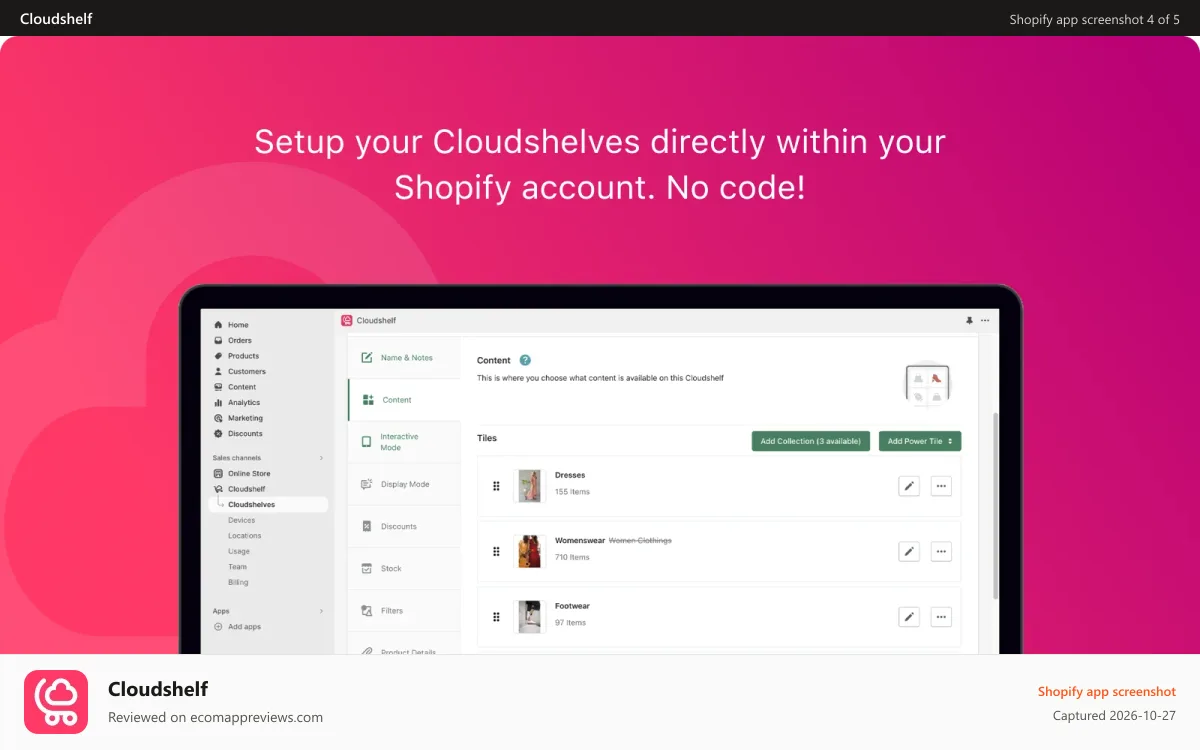Click the Content illustration image
Screen dimensions: 1200x750
[927, 384]
